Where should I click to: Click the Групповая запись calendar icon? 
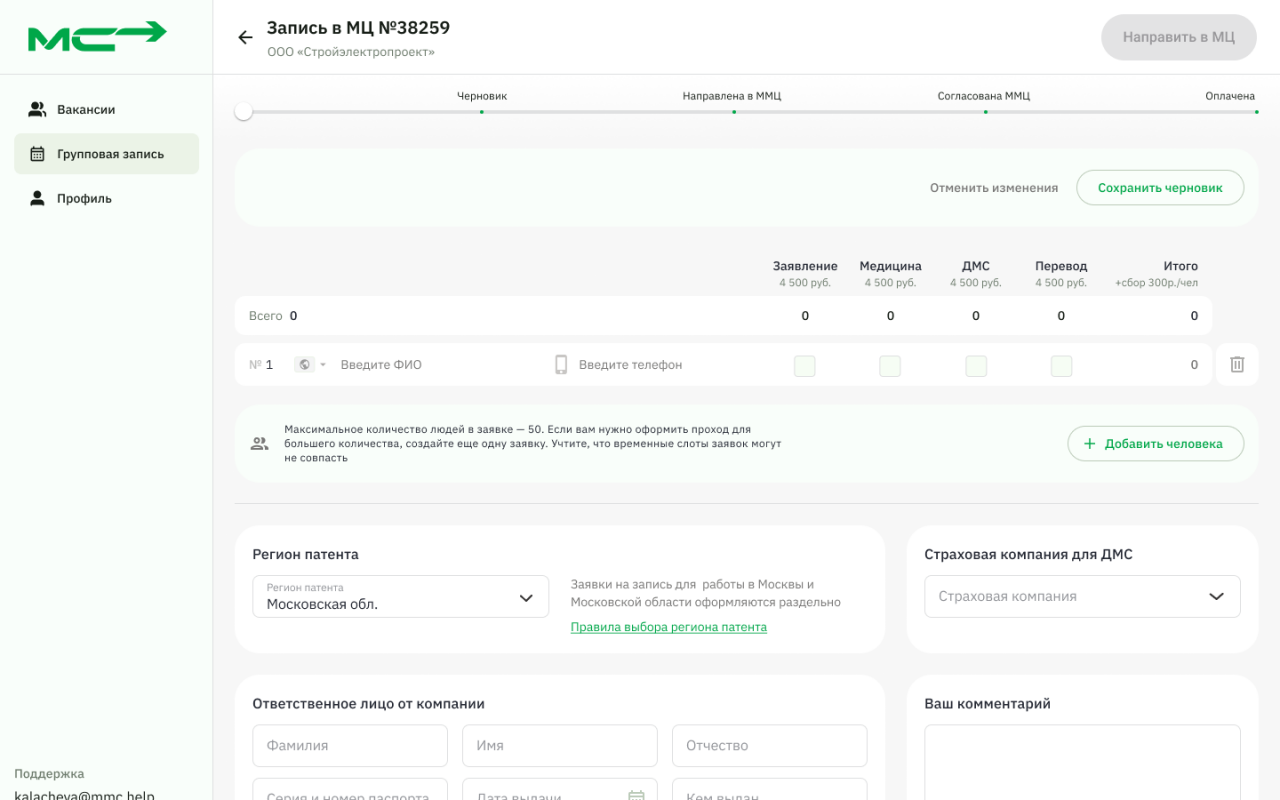pyautogui.click(x=37, y=154)
